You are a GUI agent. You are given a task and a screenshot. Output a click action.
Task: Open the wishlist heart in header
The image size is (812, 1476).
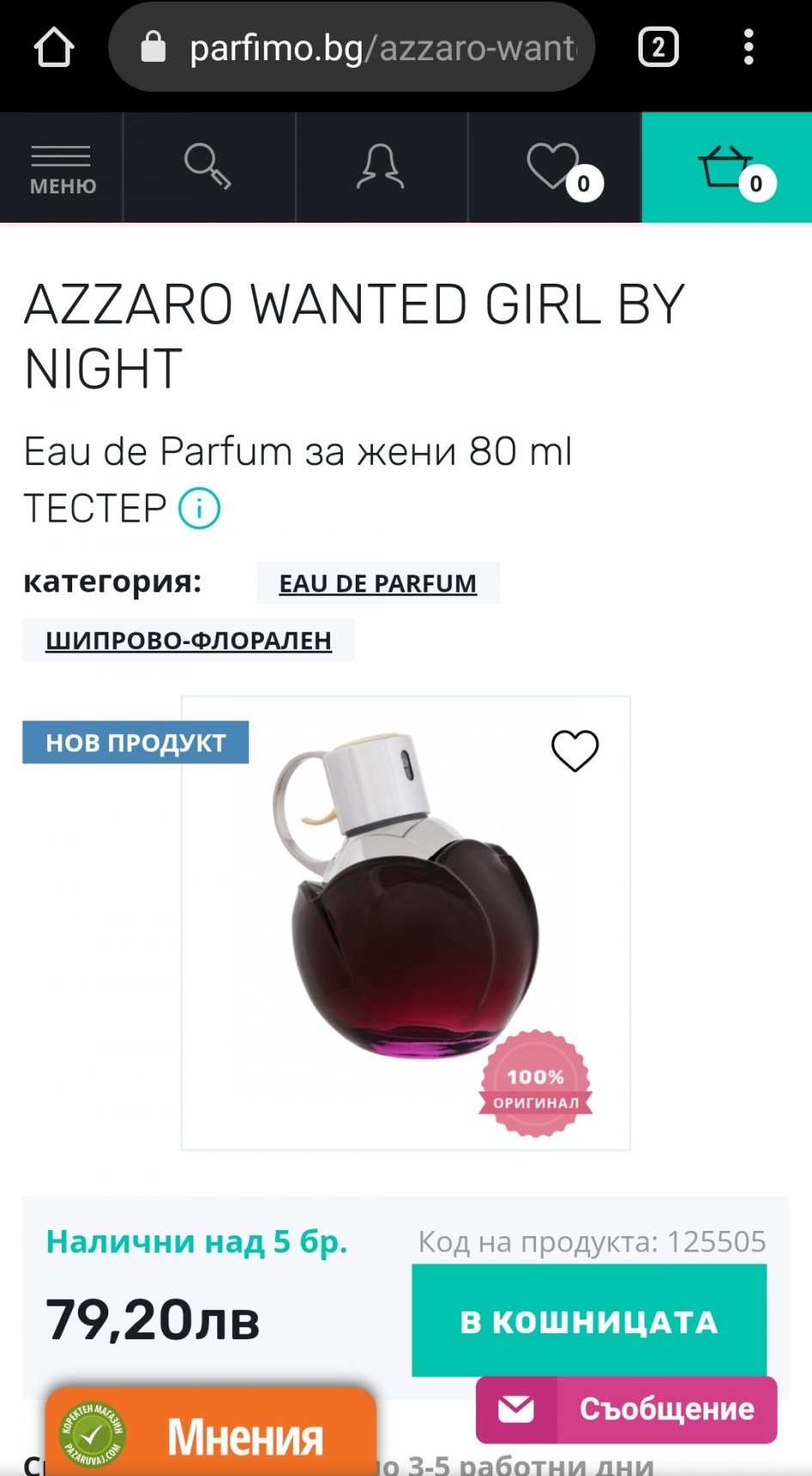pyautogui.click(x=555, y=167)
